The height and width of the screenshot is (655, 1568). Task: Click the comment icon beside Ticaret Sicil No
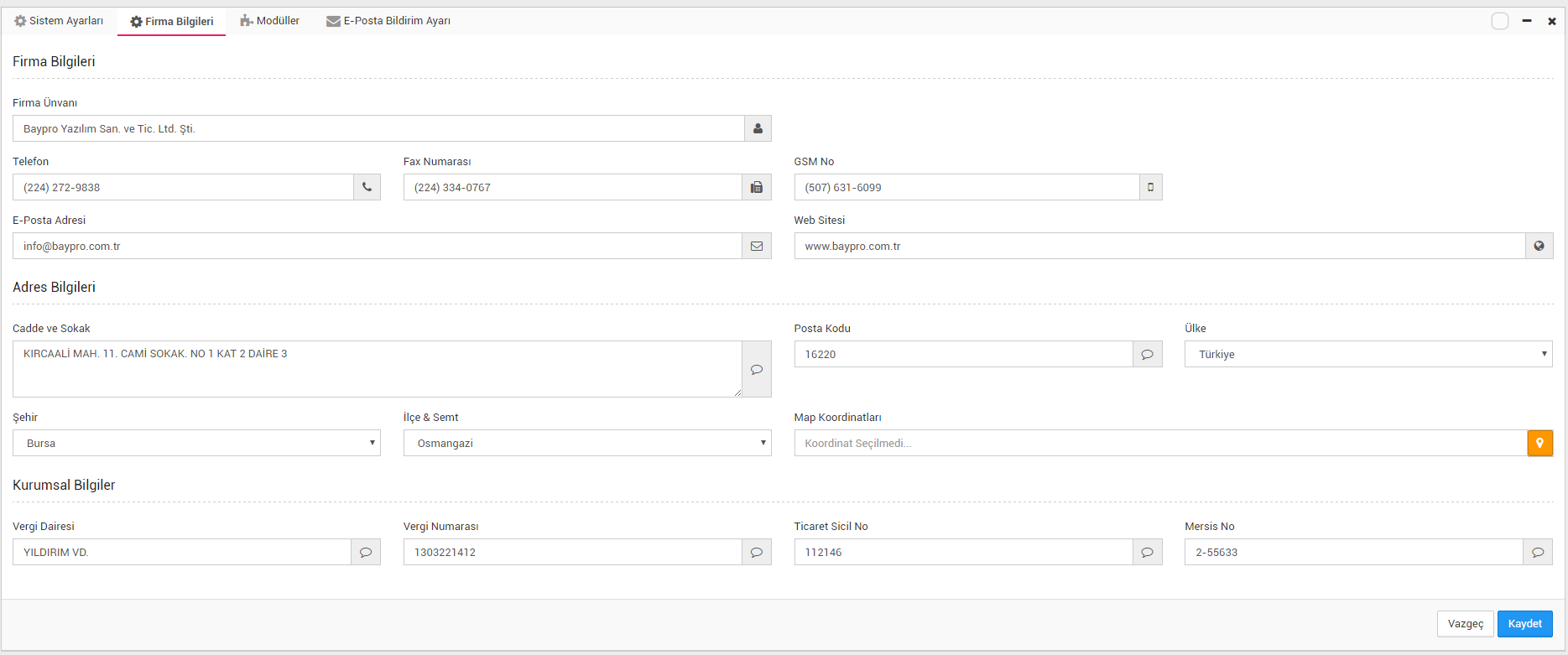click(1147, 552)
